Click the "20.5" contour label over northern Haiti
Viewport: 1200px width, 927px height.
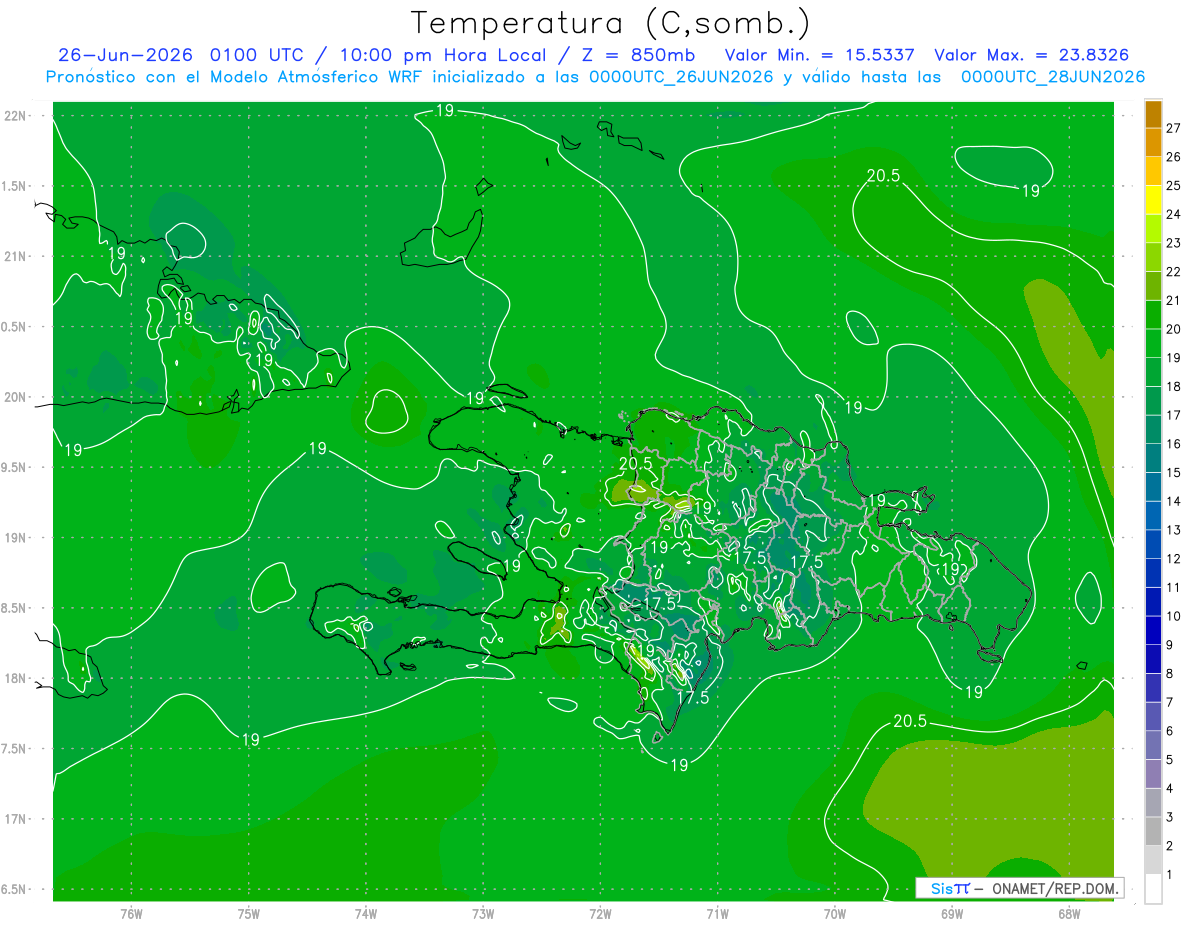tap(636, 464)
